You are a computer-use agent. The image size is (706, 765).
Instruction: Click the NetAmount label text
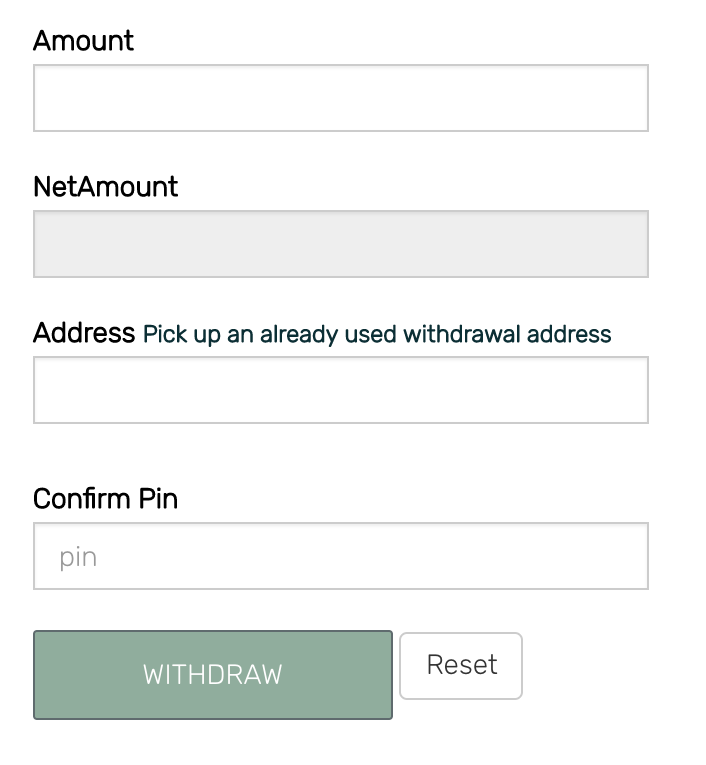pyautogui.click(x=105, y=187)
